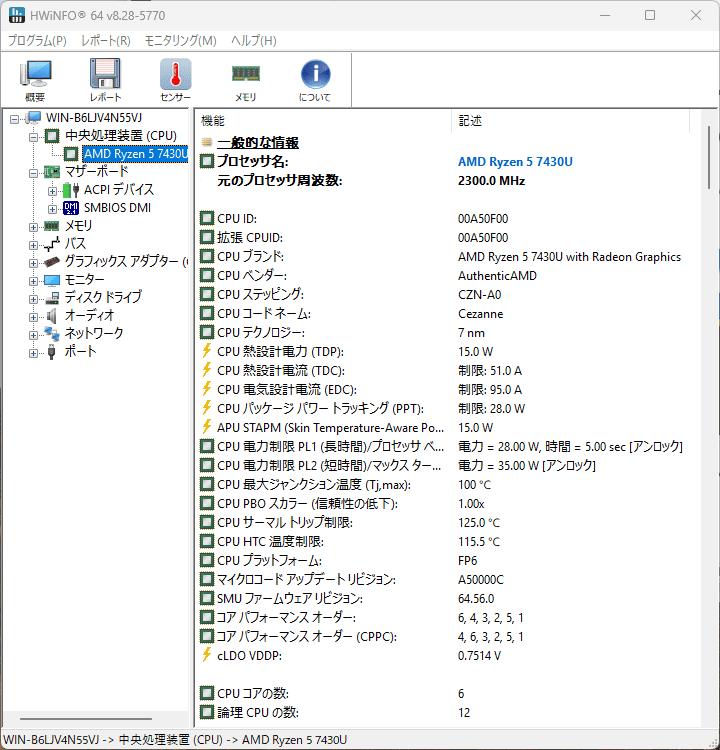Screen dimensions: 720x750
Task: Open the について info icon
Action: (315, 80)
